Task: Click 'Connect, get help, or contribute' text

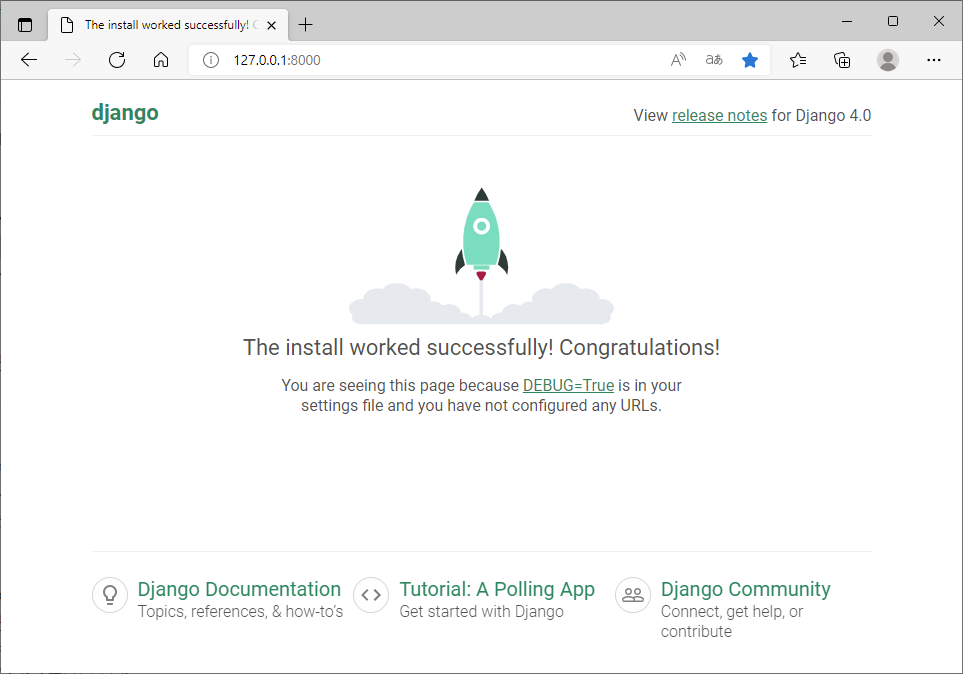Action: pos(731,621)
